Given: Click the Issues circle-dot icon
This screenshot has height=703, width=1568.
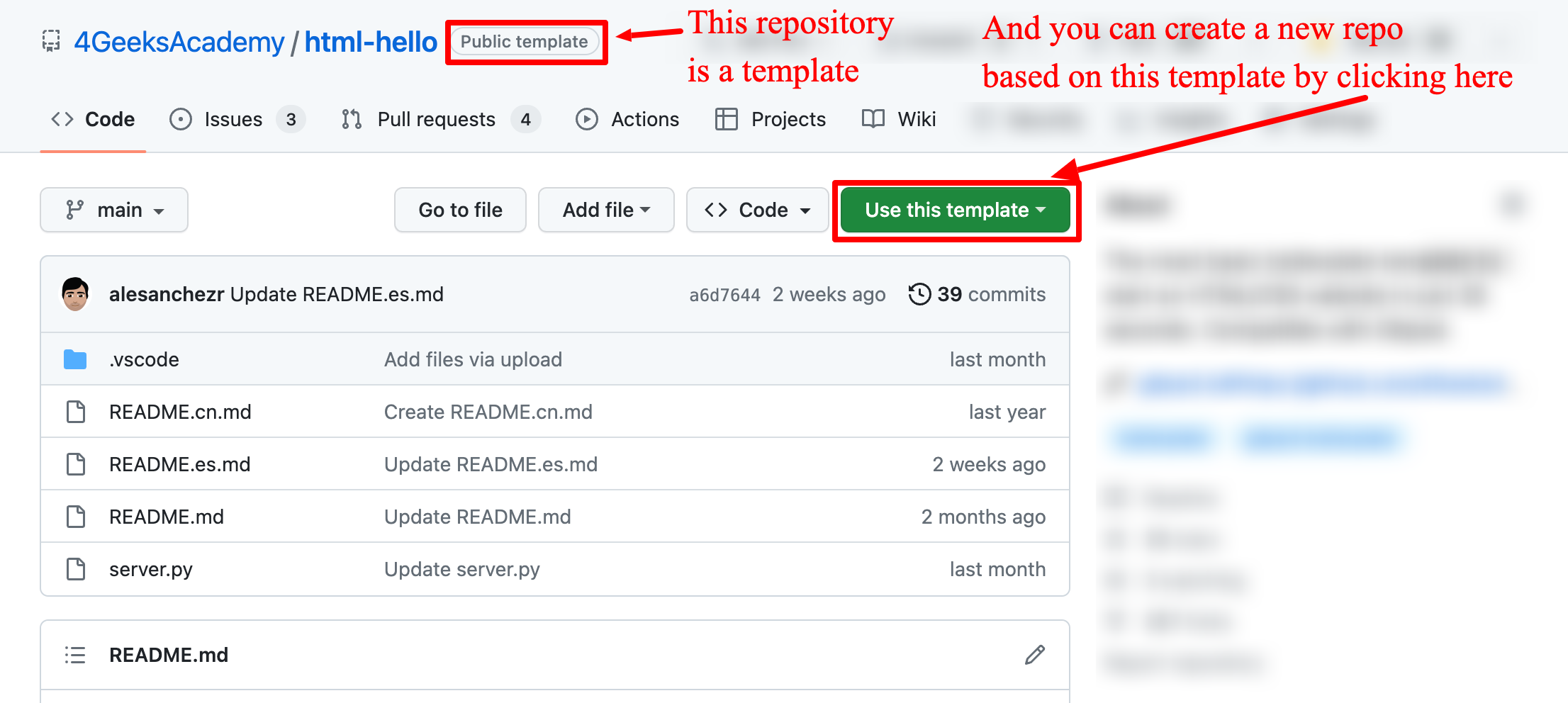Looking at the screenshot, I should [x=181, y=119].
